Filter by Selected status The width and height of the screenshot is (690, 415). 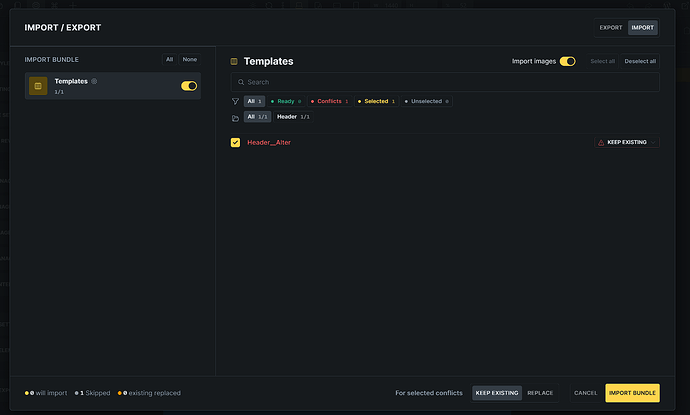[376, 101]
